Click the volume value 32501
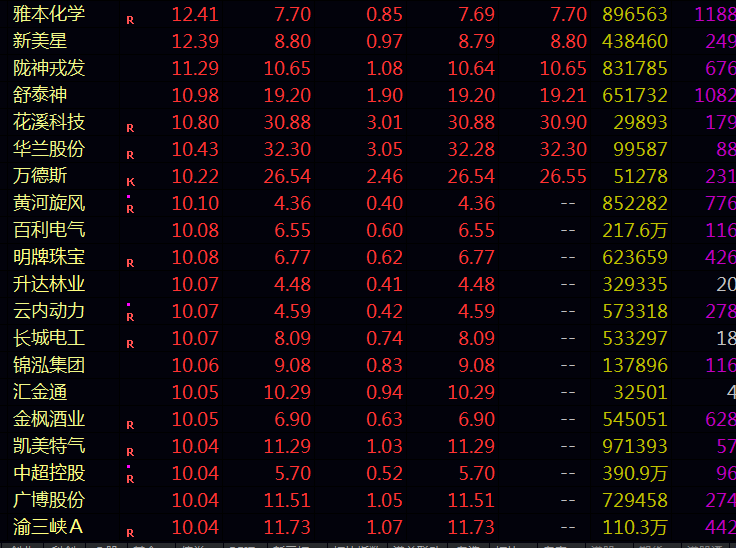The height and width of the screenshot is (548, 736). pyautogui.click(x=640, y=393)
